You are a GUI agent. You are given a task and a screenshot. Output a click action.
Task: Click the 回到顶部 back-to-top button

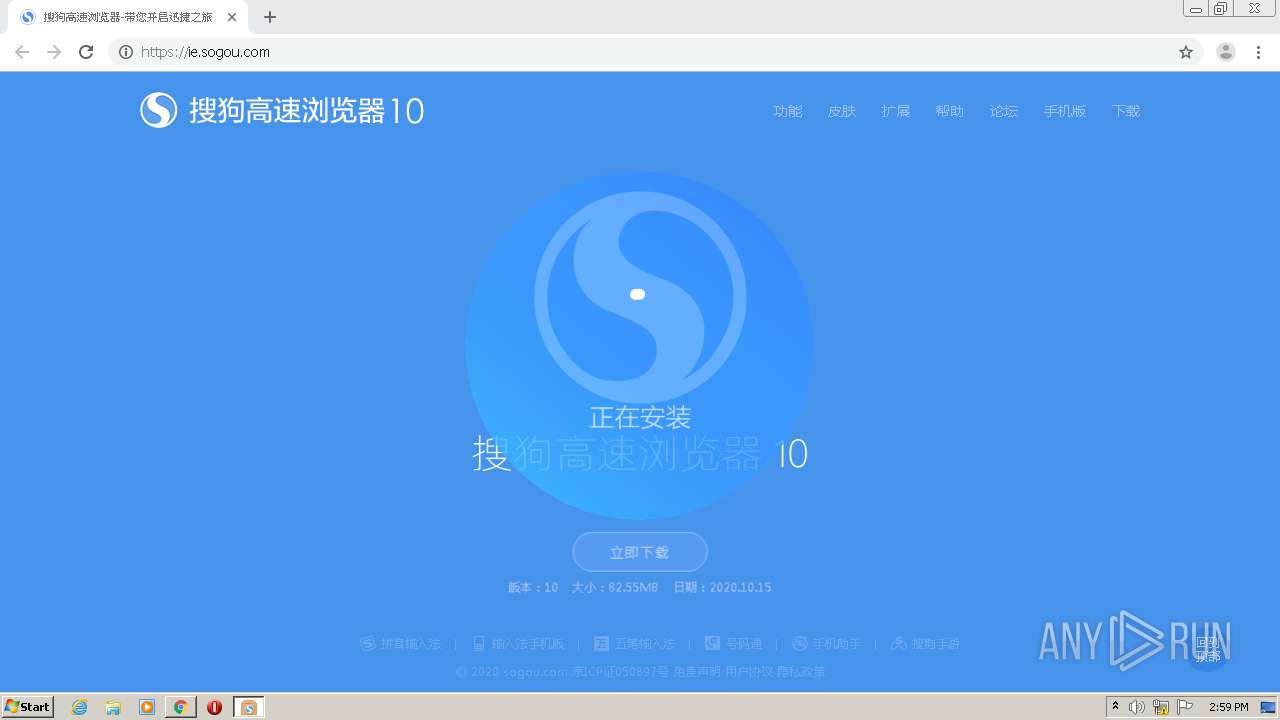pos(1207,650)
